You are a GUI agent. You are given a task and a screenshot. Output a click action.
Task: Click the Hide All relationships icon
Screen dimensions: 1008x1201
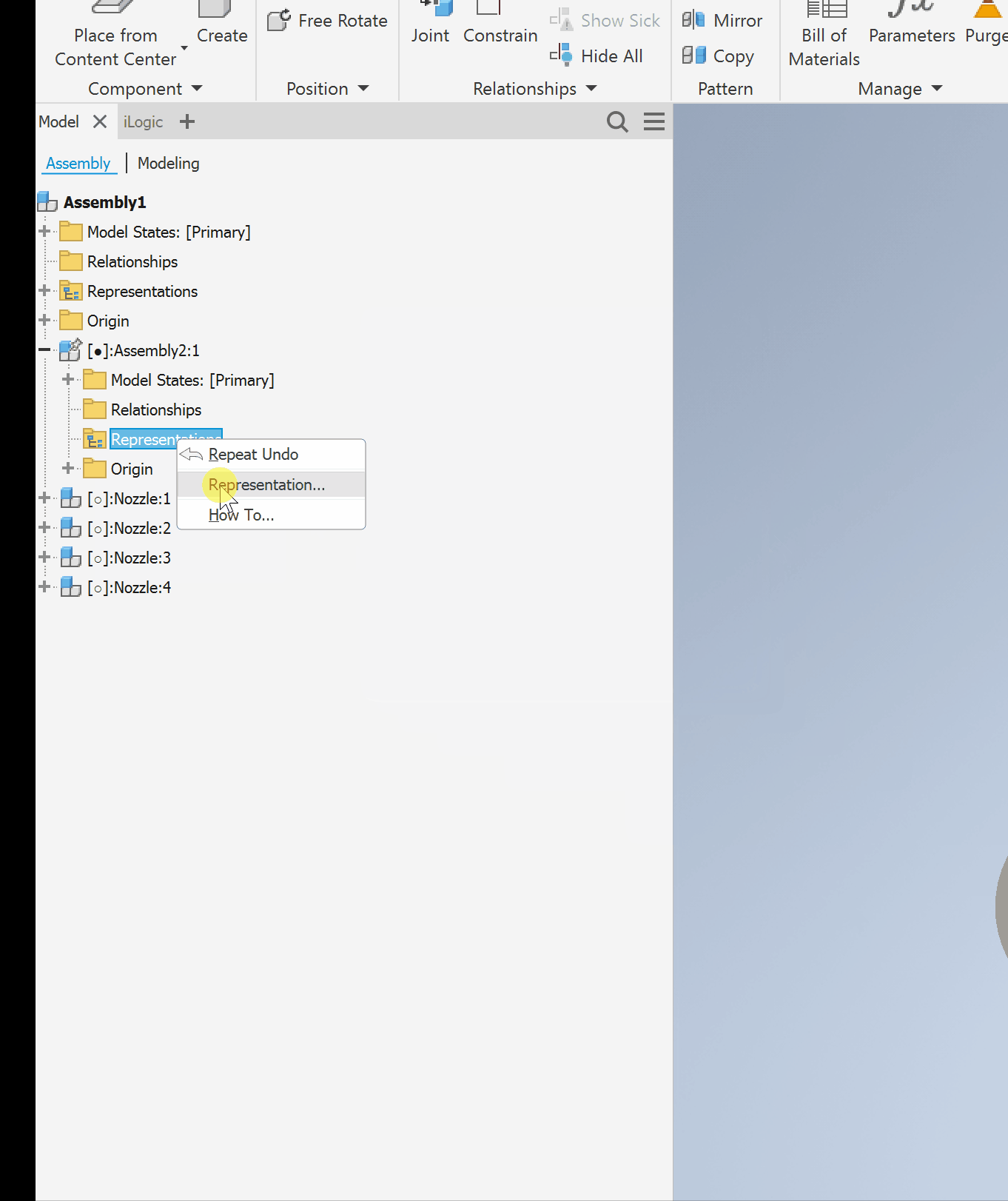(561, 55)
